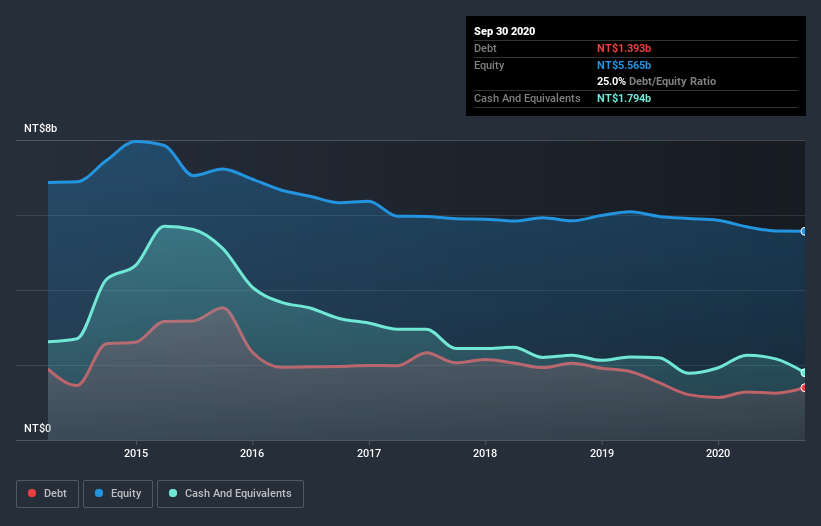The width and height of the screenshot is (821, 526).
Task: Click the NT$1.794b cash value
Action: click(624, 98)
